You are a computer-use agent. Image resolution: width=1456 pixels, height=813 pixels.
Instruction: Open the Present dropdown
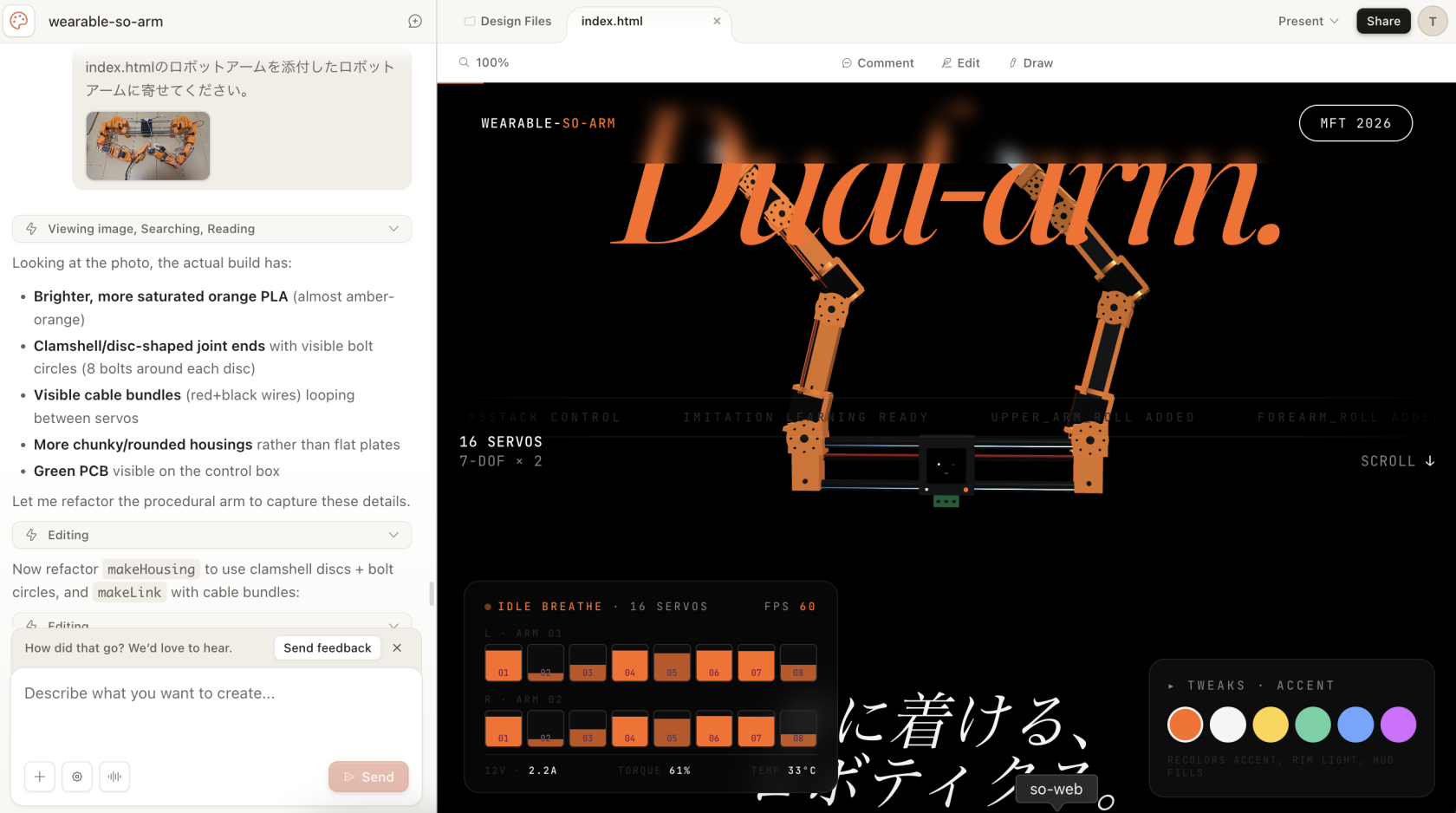click(x=1308, y=21)
